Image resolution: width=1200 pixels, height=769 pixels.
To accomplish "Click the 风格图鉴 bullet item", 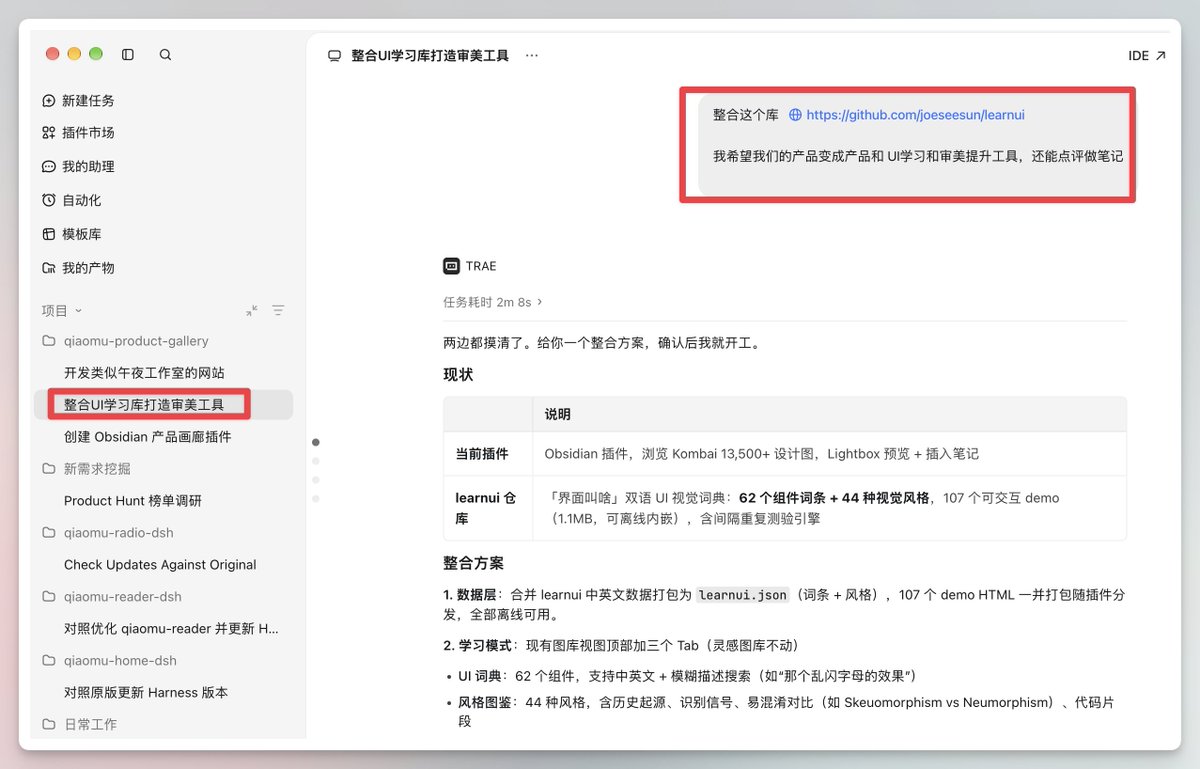I will pos(785,711).
